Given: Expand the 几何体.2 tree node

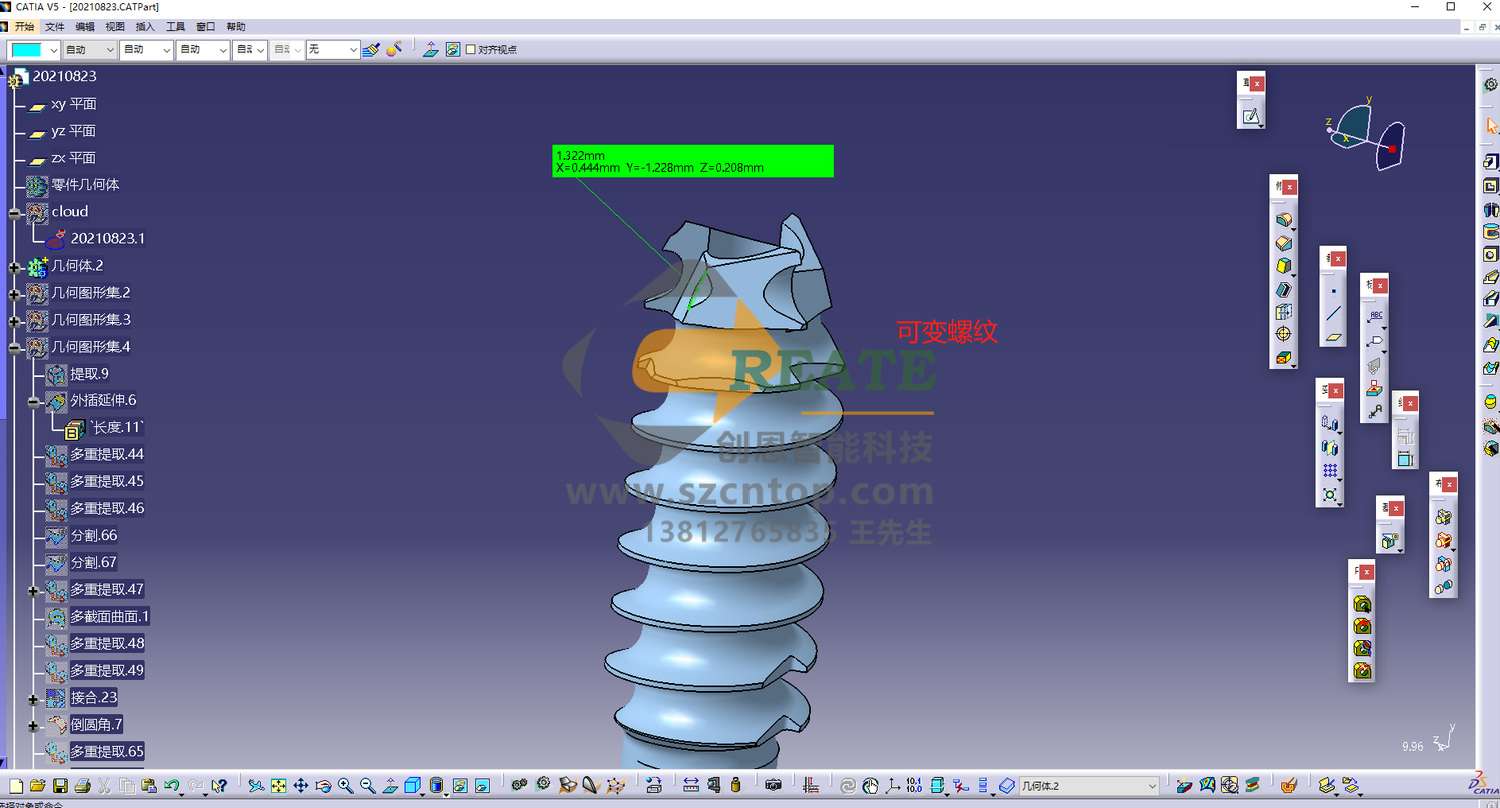Looking at the screenshot, I should pos(15,266).
